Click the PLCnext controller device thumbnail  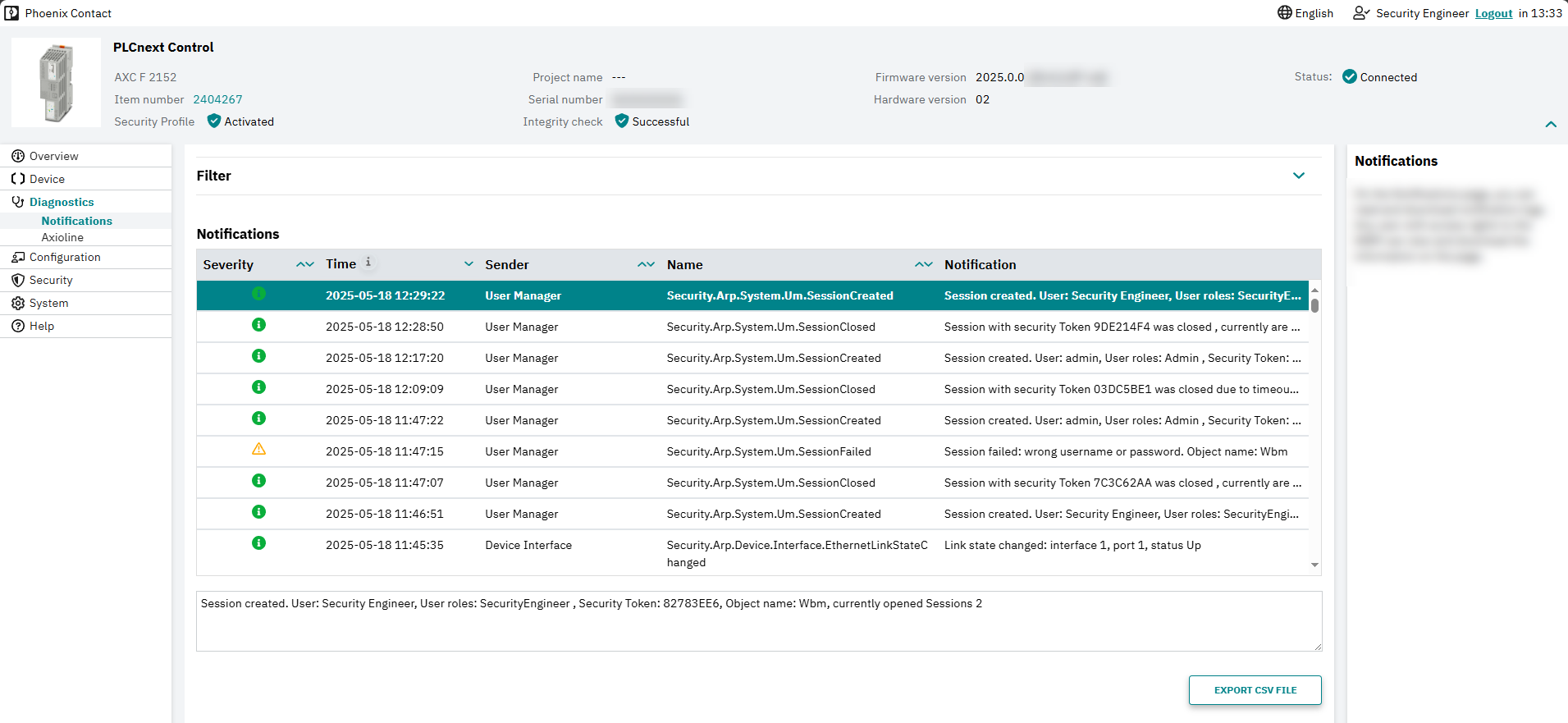point(56,82)
